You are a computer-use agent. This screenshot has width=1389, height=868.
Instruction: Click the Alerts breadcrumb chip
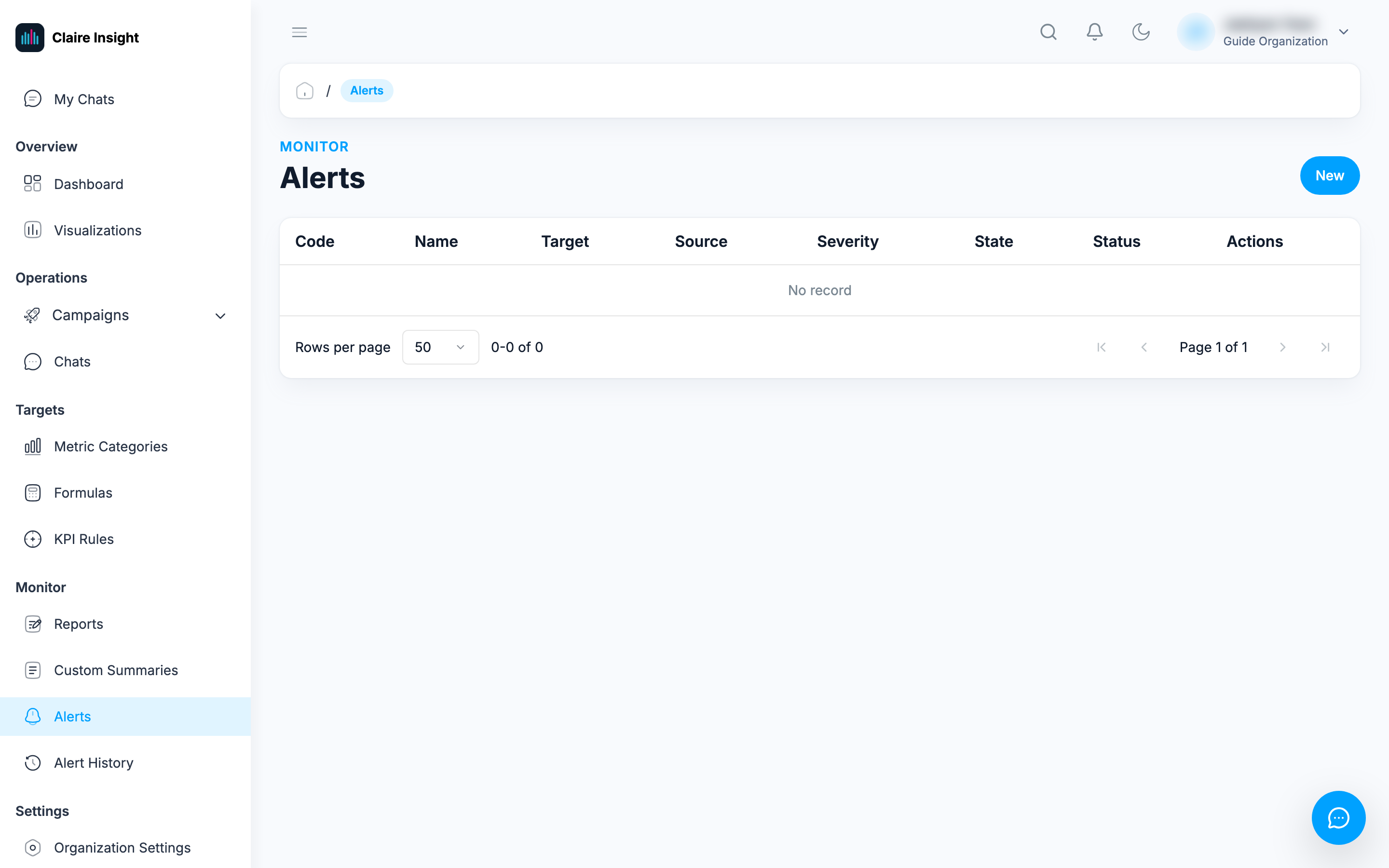click(x=366, y=91)
